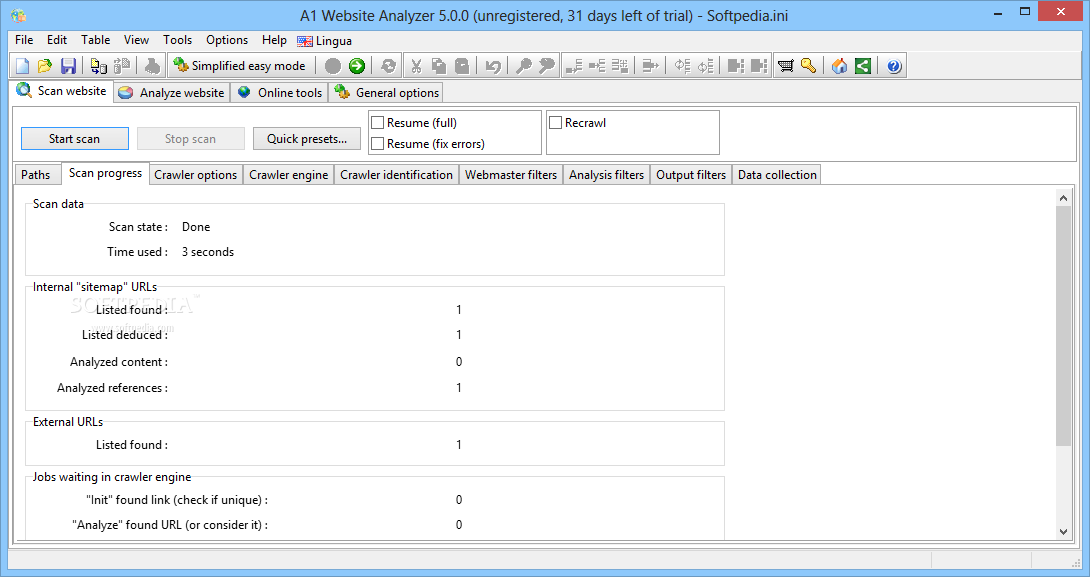Click the shopping cart purchase icon
Image resolution: width=1090 pixels, height=577 pixels.
(786, 66)
